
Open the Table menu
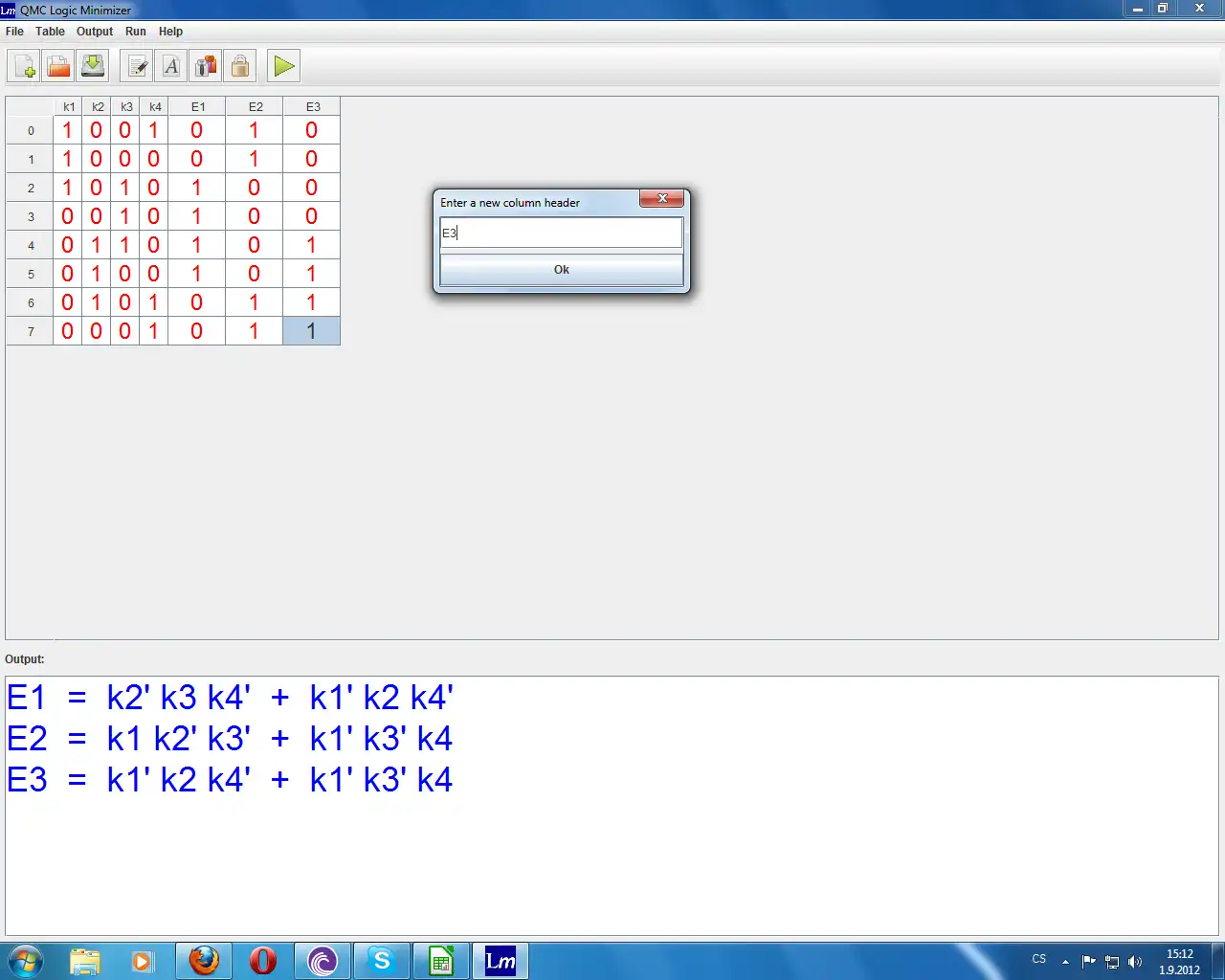(x=50, y=32)
